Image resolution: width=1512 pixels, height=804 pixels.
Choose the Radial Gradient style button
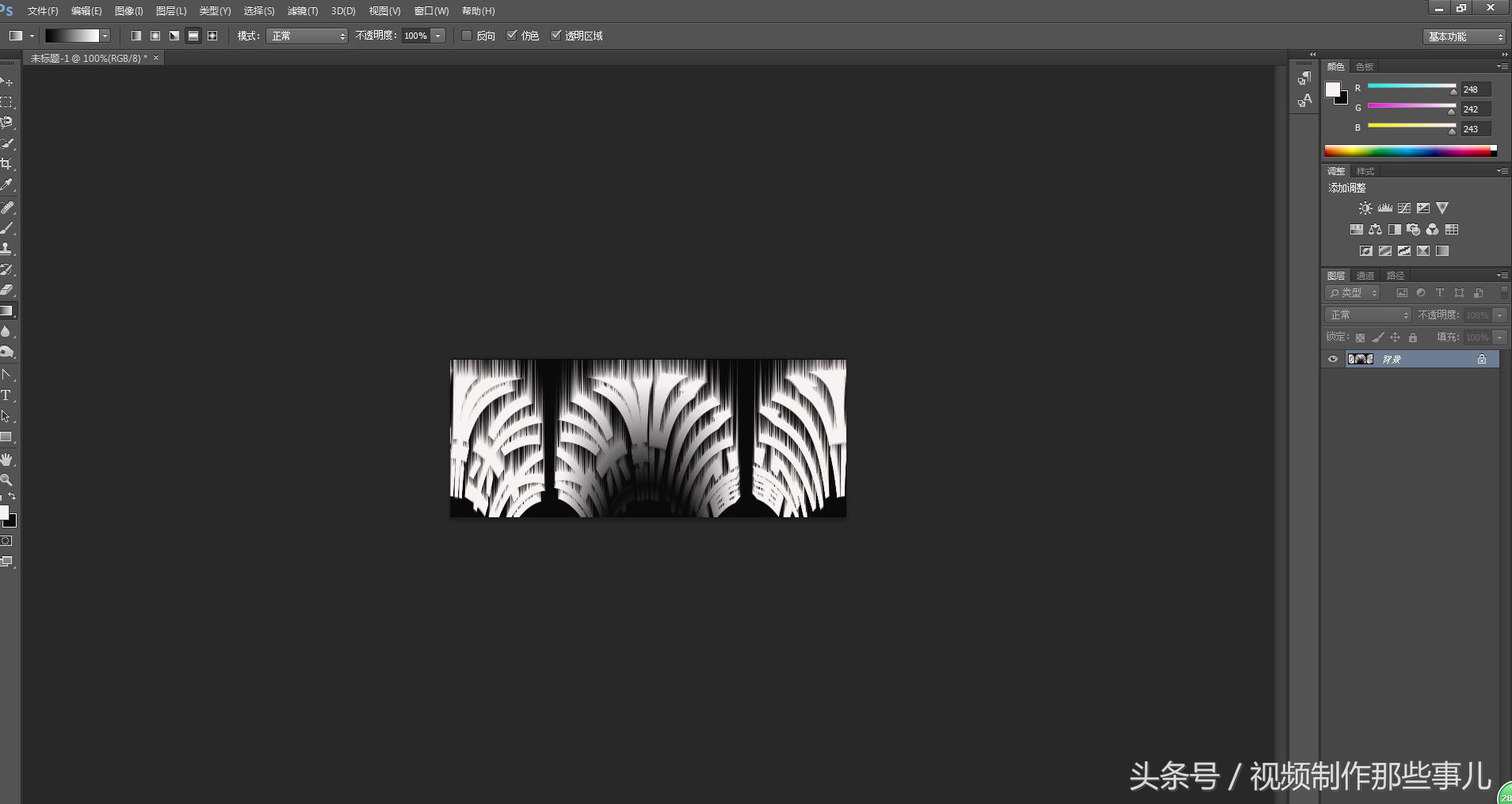155,36
